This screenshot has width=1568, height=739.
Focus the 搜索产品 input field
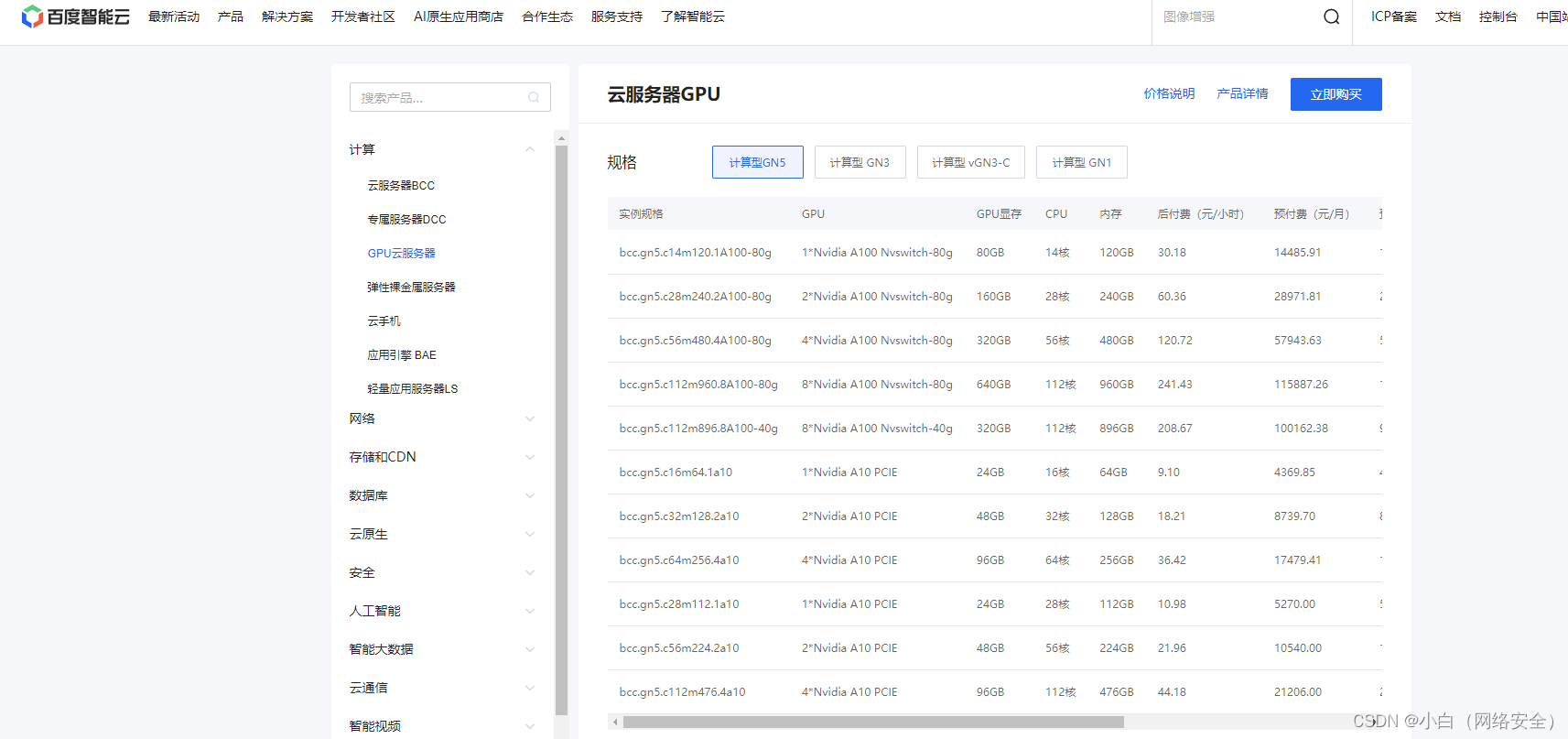tap(439, 97)
